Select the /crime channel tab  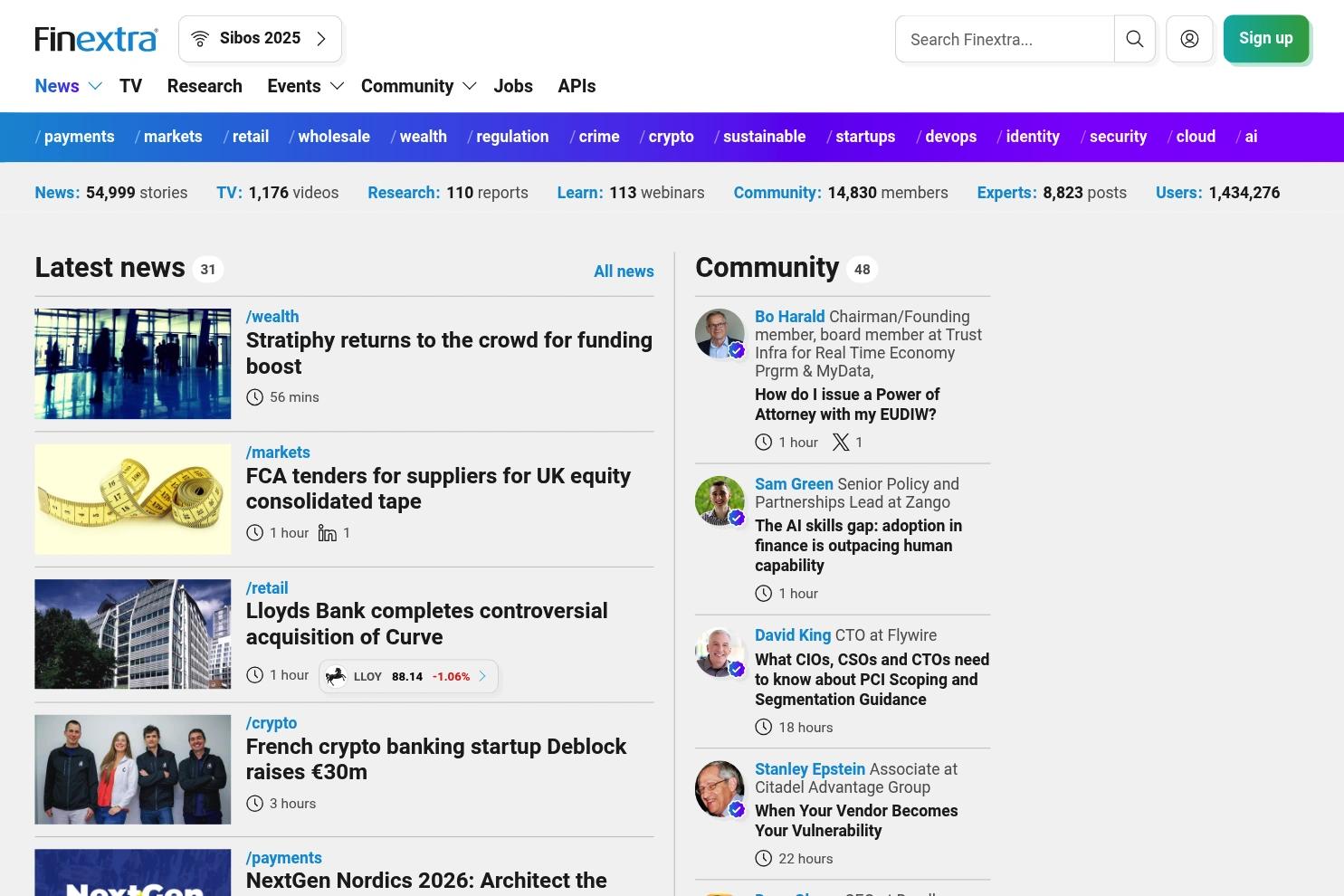pyautogui.click(x=595, y=137)
